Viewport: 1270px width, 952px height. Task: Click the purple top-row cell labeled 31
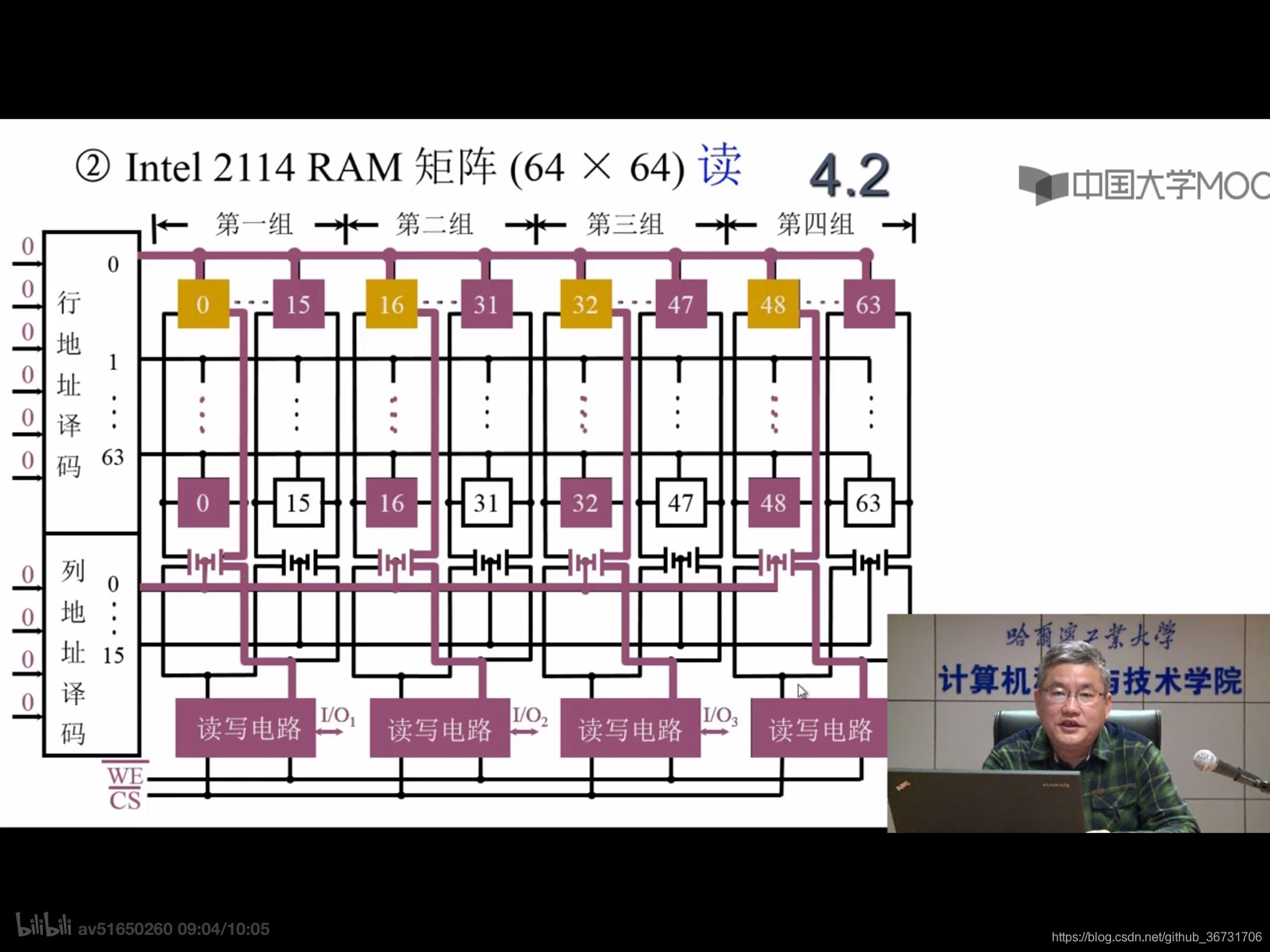pyautogui.click(x=486, y=304)
